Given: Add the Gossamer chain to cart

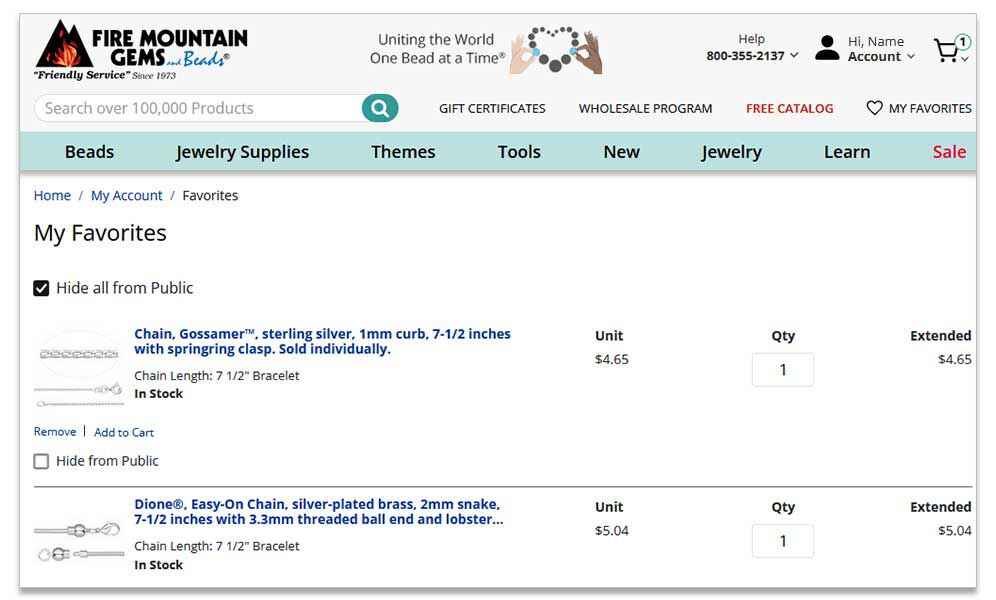Looking at the screenshot, I should [x=124, y=432].
